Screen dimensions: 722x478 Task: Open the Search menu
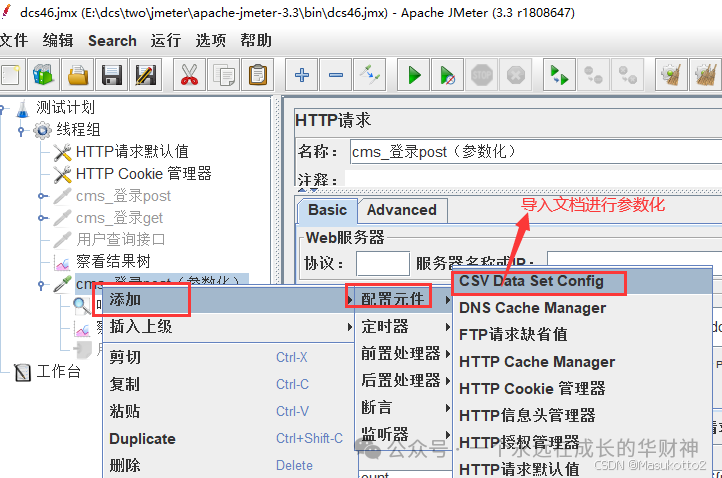point(112,41)
